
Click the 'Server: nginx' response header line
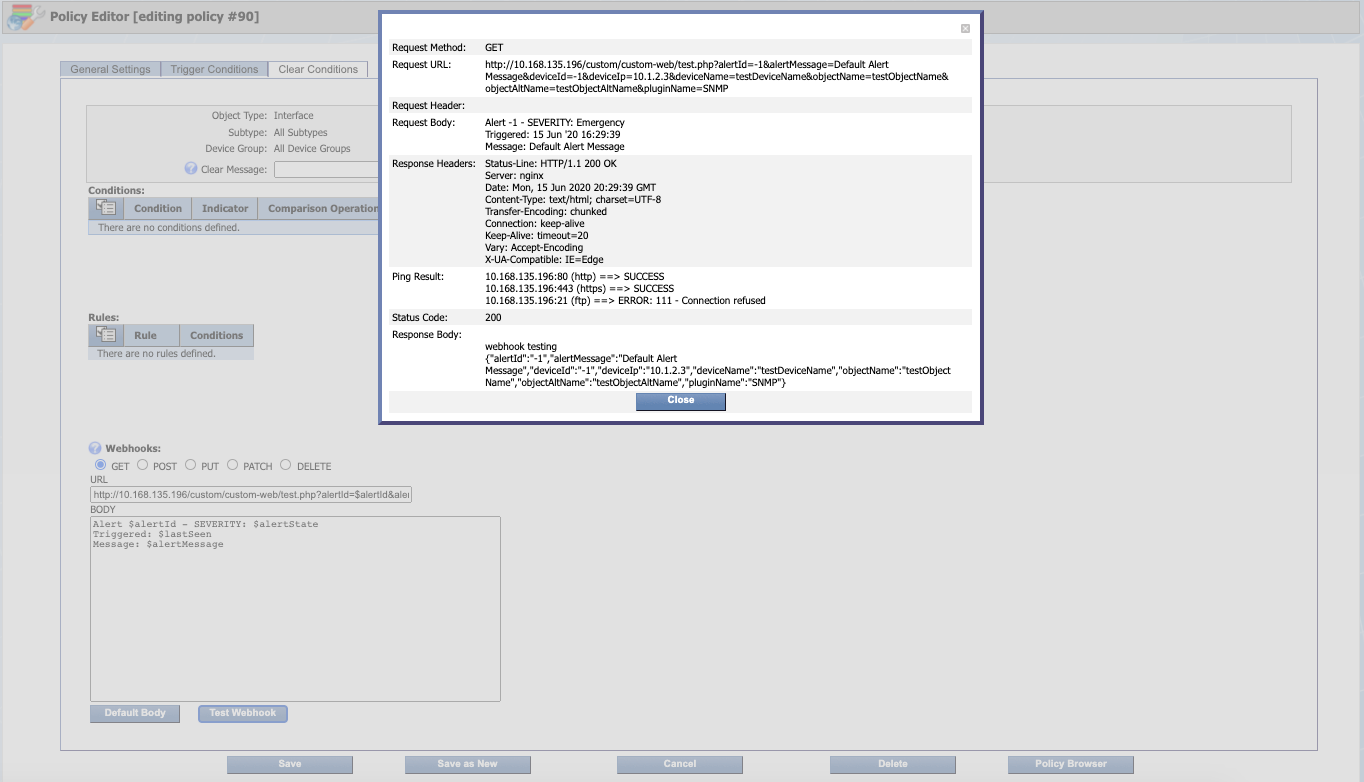click(514, 175)
